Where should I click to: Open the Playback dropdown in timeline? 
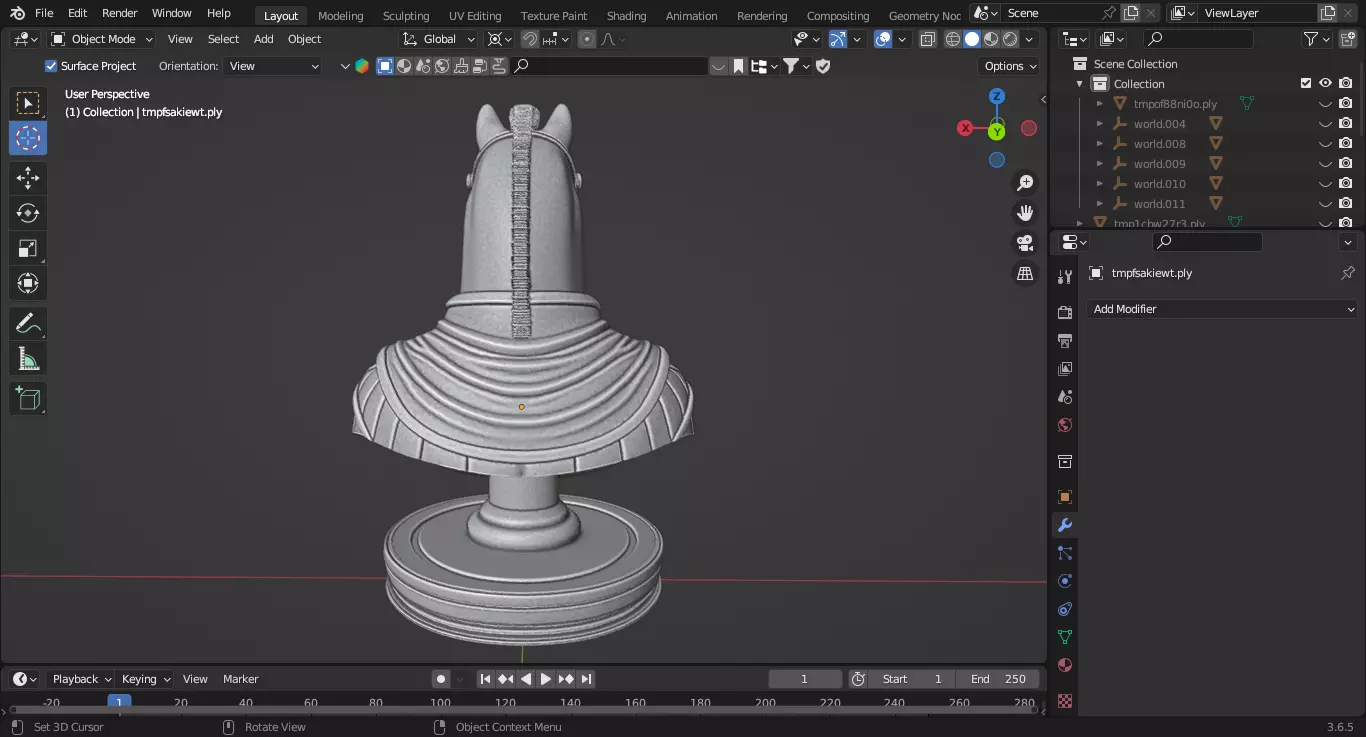click(x=81, y=679)
